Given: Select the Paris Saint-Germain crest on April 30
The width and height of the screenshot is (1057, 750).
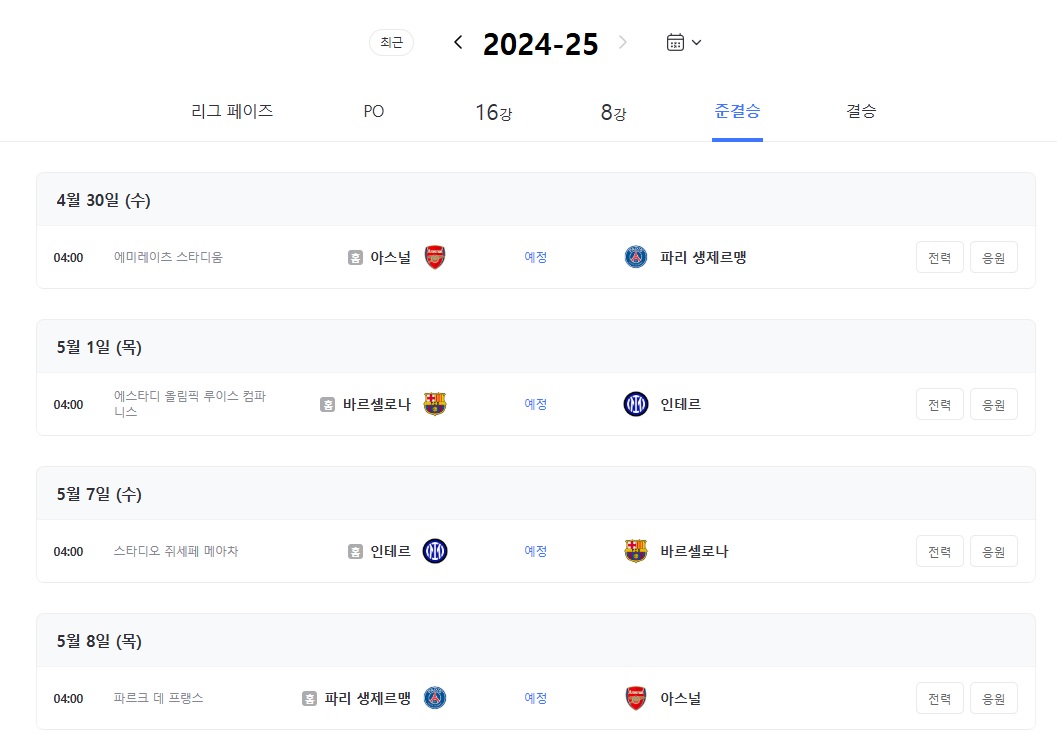Looking at the screenshot, I should (x=636, y=257).
